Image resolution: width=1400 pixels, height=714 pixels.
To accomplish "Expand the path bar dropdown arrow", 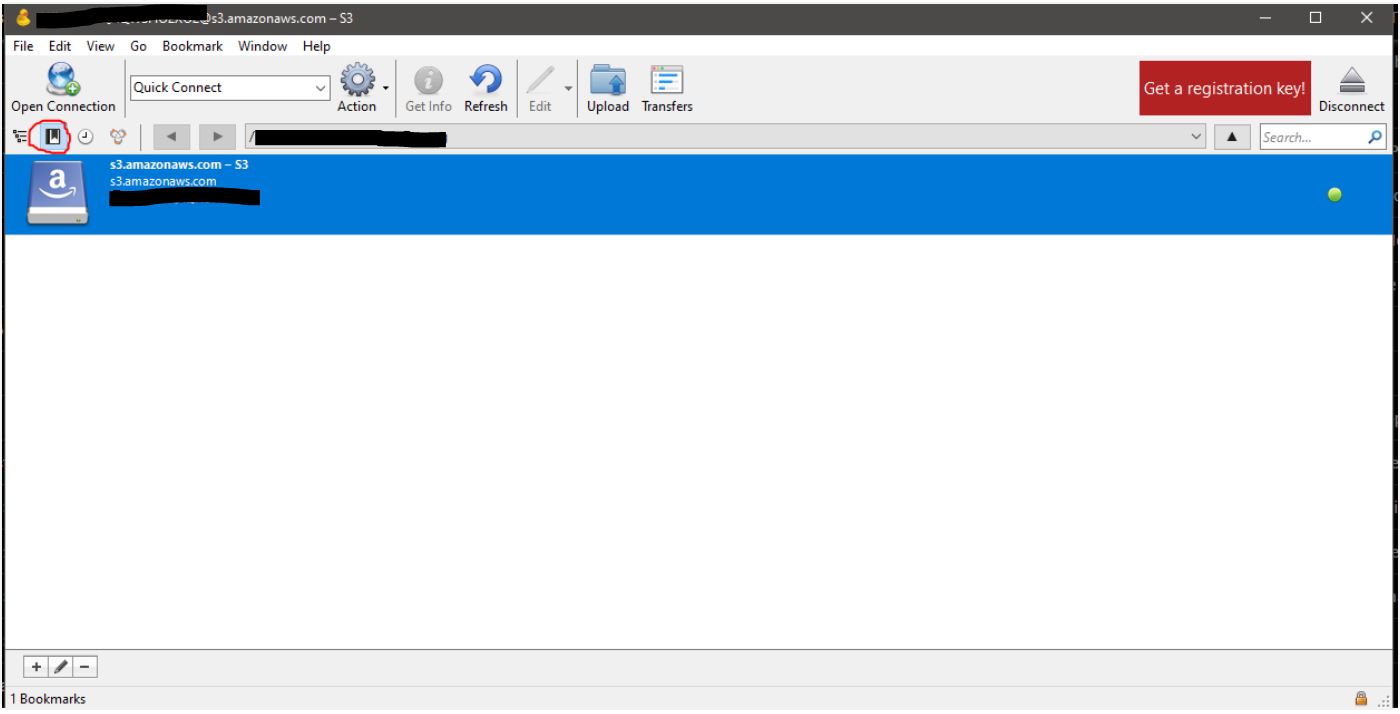I will pos(1199,135).
